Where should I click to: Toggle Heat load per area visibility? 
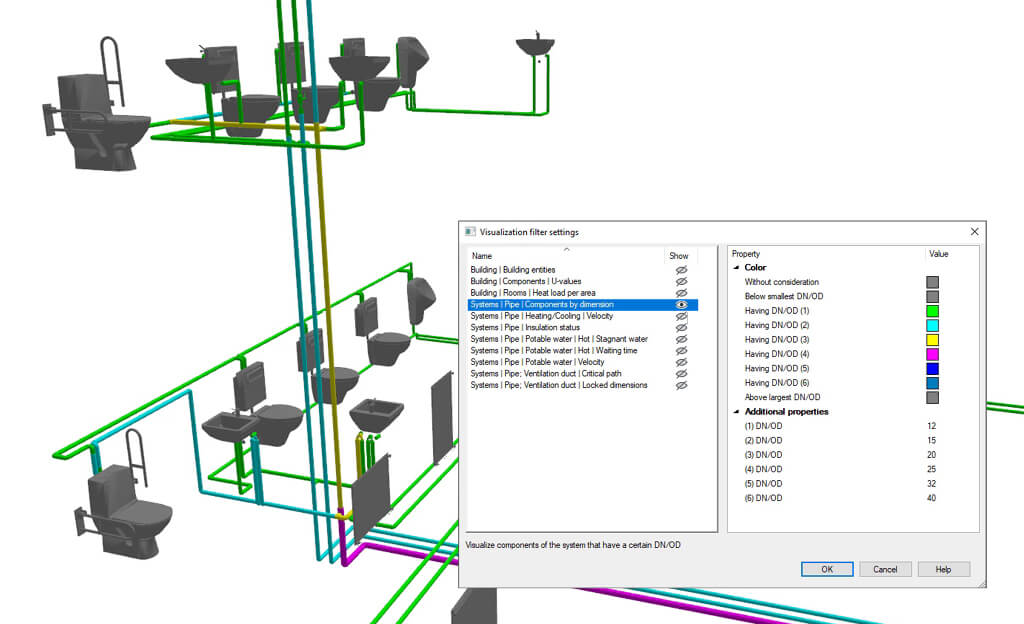click(x=682, y=293)
